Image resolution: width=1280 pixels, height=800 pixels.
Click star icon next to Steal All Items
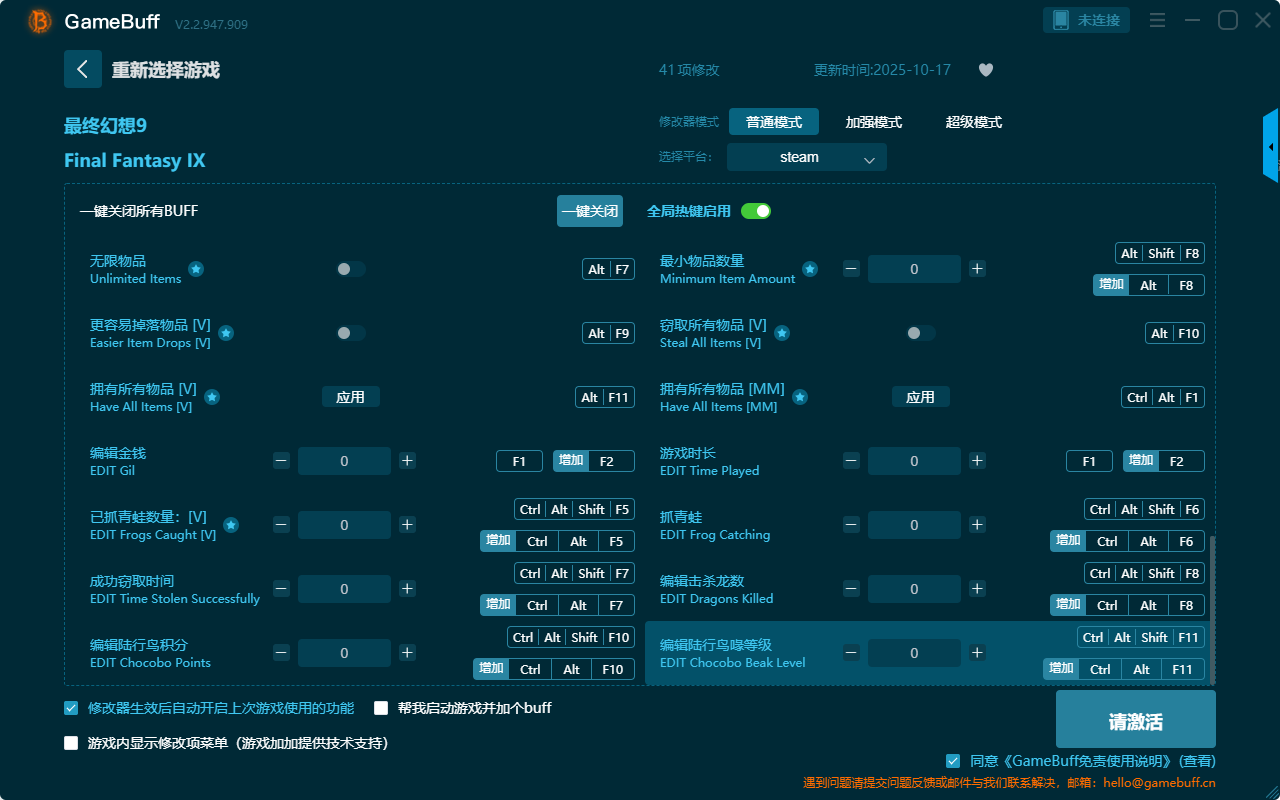tap(782, 333)
